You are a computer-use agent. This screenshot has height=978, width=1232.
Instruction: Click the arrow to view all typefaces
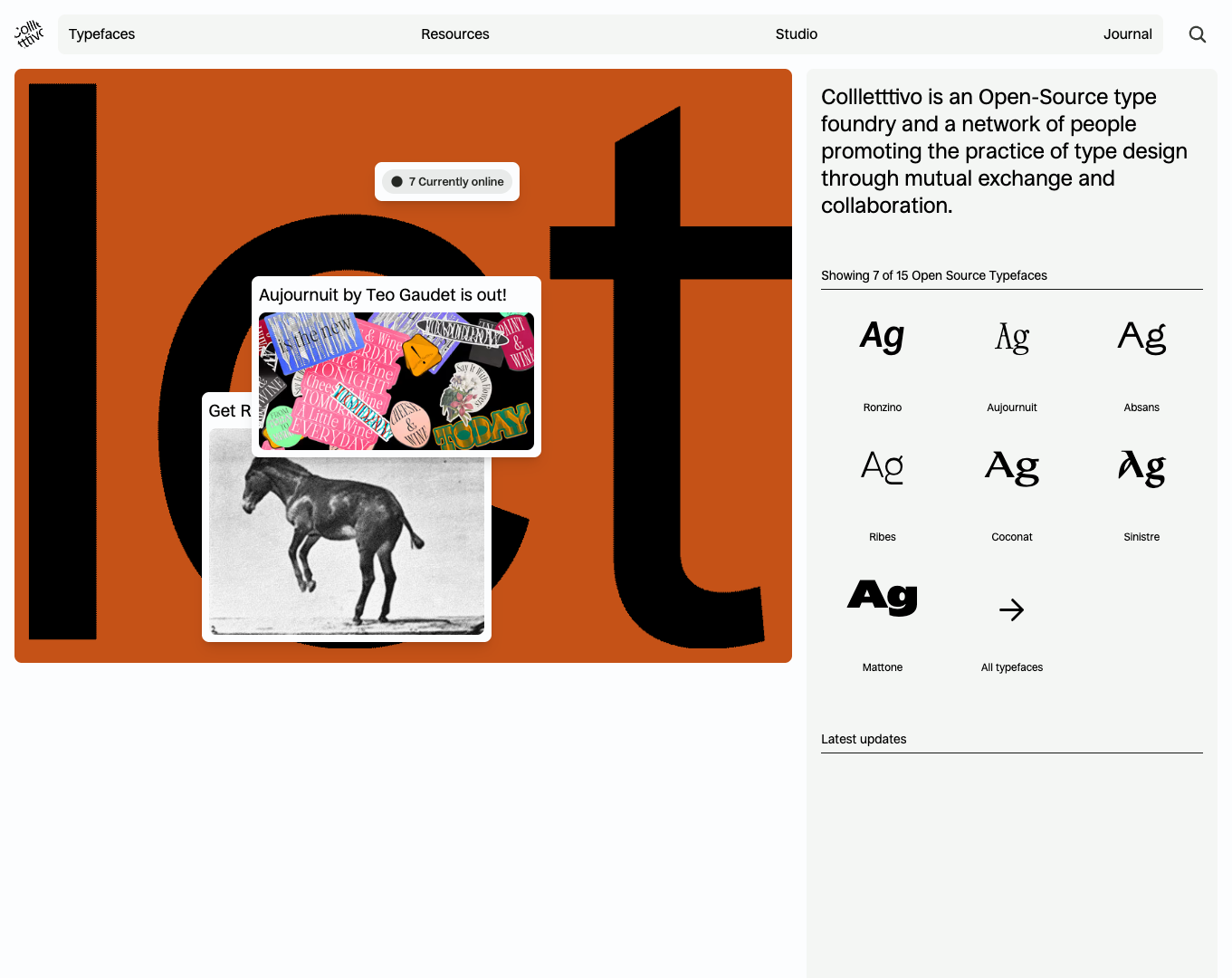click(x=1011, y=609)
